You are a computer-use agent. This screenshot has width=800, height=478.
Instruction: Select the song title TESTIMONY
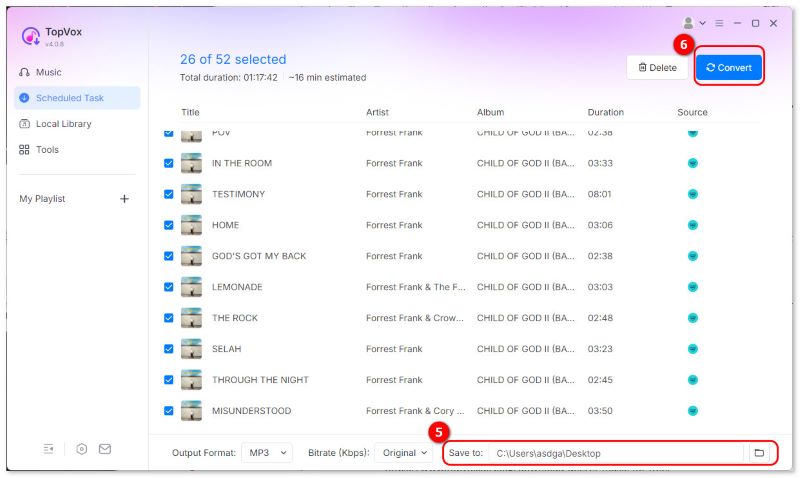coord(238,194)
